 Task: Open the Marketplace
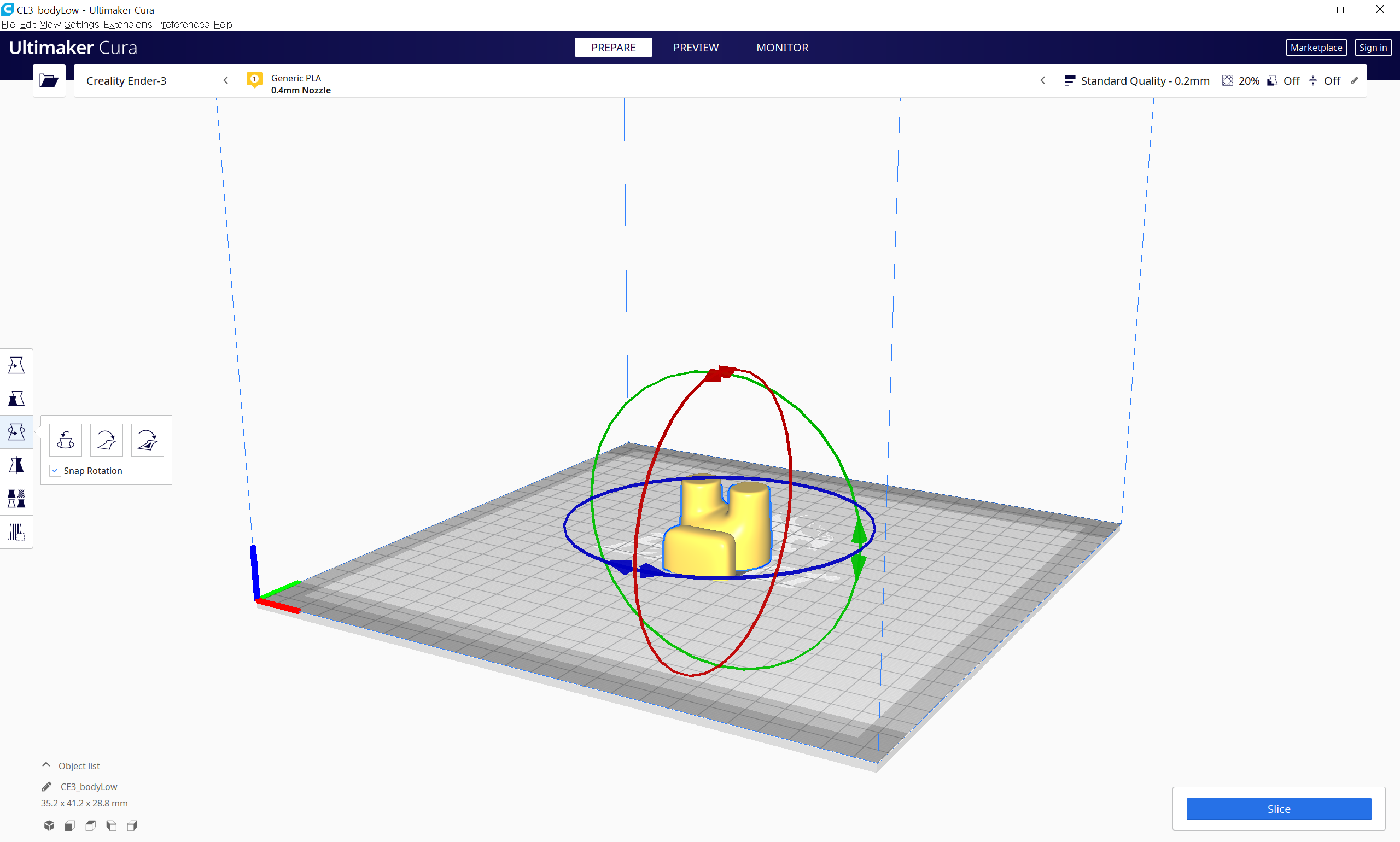[1316, 48]
